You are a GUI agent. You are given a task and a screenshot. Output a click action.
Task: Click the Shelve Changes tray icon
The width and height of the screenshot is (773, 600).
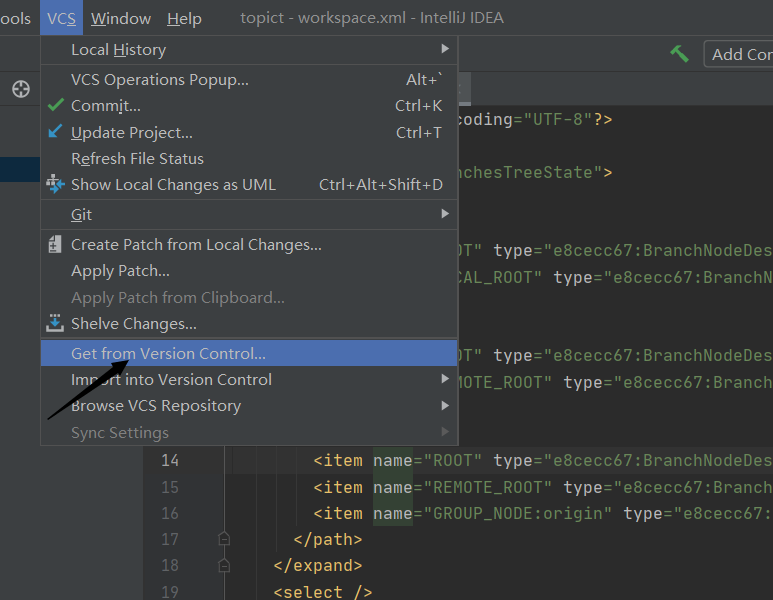coord(55,324)
